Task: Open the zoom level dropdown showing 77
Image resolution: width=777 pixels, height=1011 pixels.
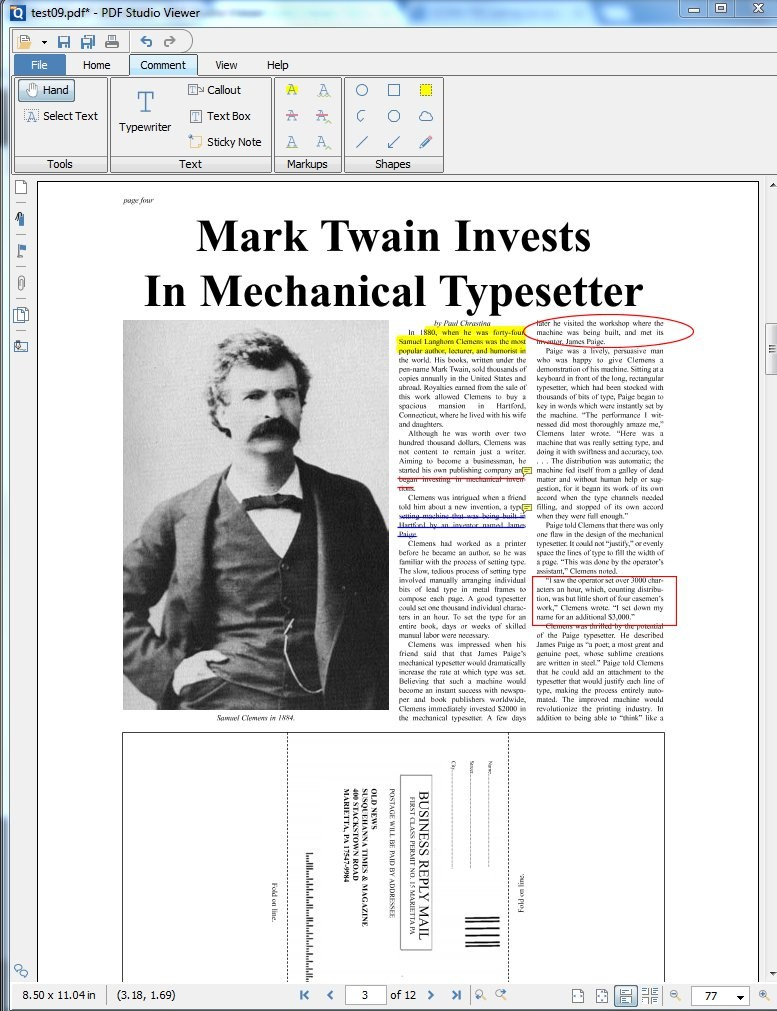Action: (x=740, y=996)
